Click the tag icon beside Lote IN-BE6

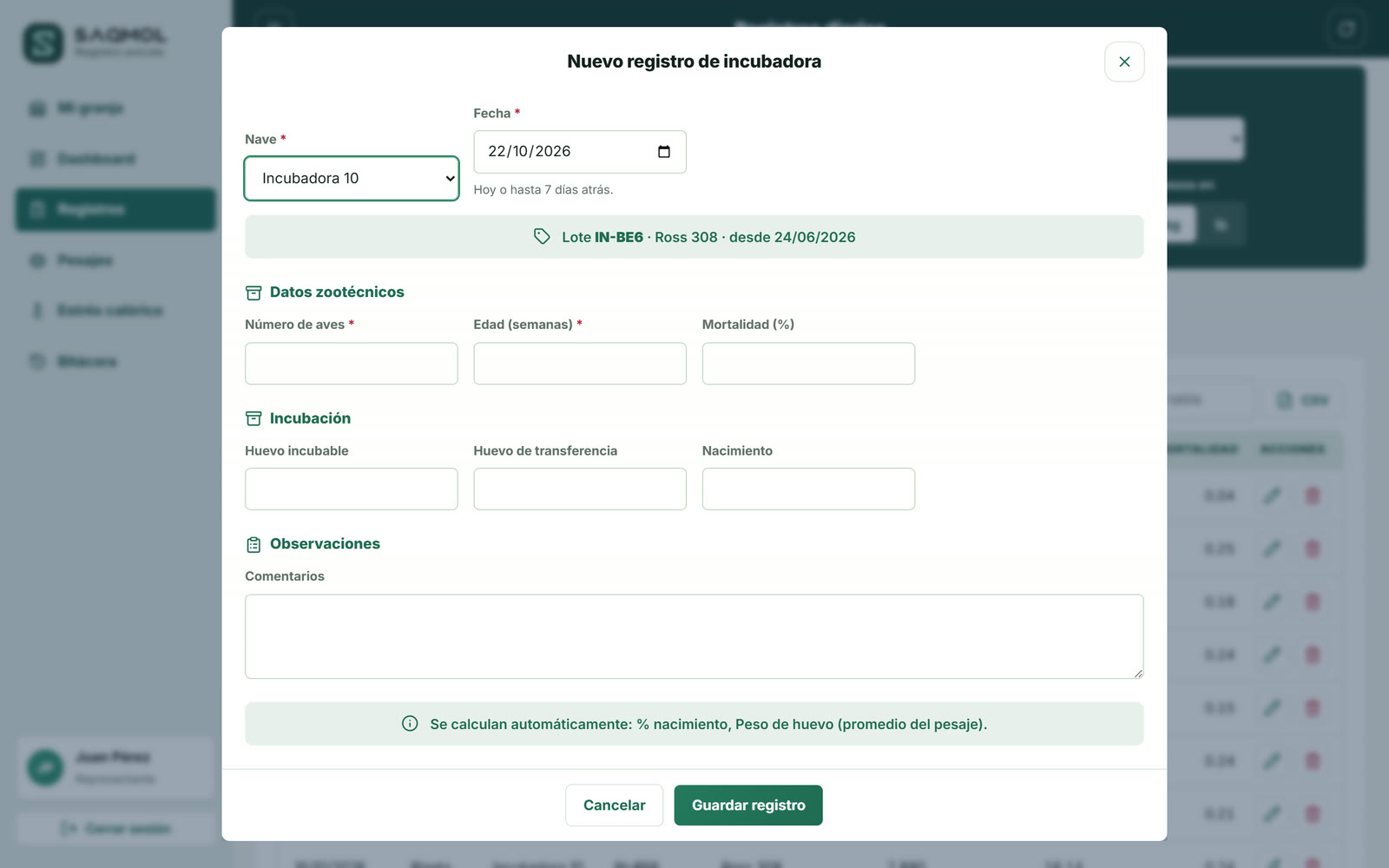click(542, 237)
